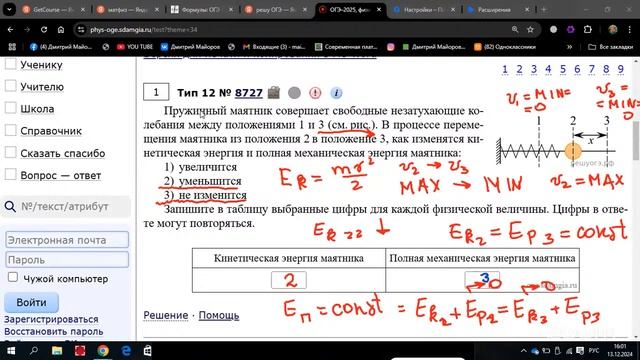Toggle the Школа checkbox

pyautogui.click(x=11, y=108)
